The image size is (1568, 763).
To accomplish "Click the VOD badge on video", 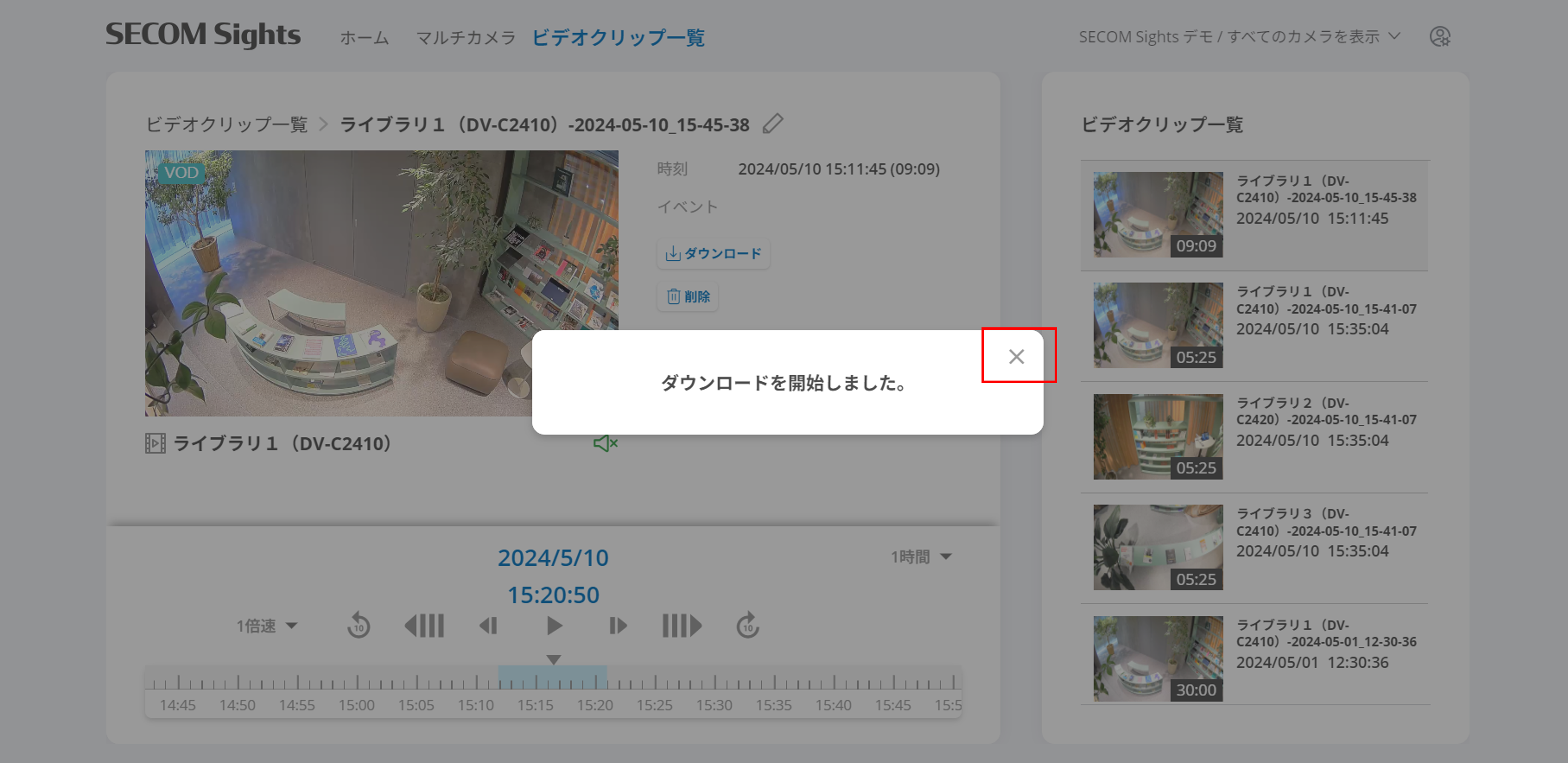I will coord(181,172).
